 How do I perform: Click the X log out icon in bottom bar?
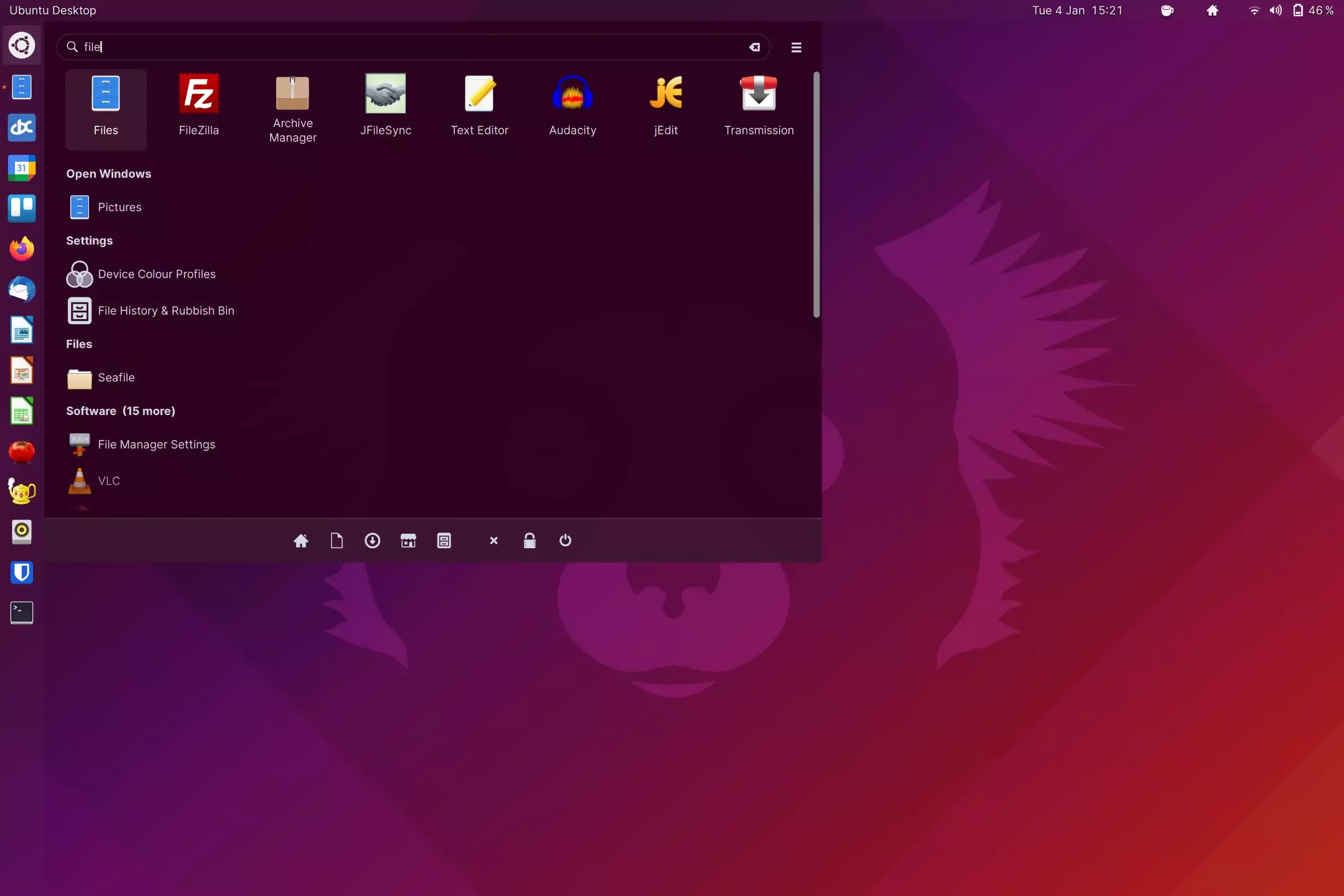[x=494, y=541]
